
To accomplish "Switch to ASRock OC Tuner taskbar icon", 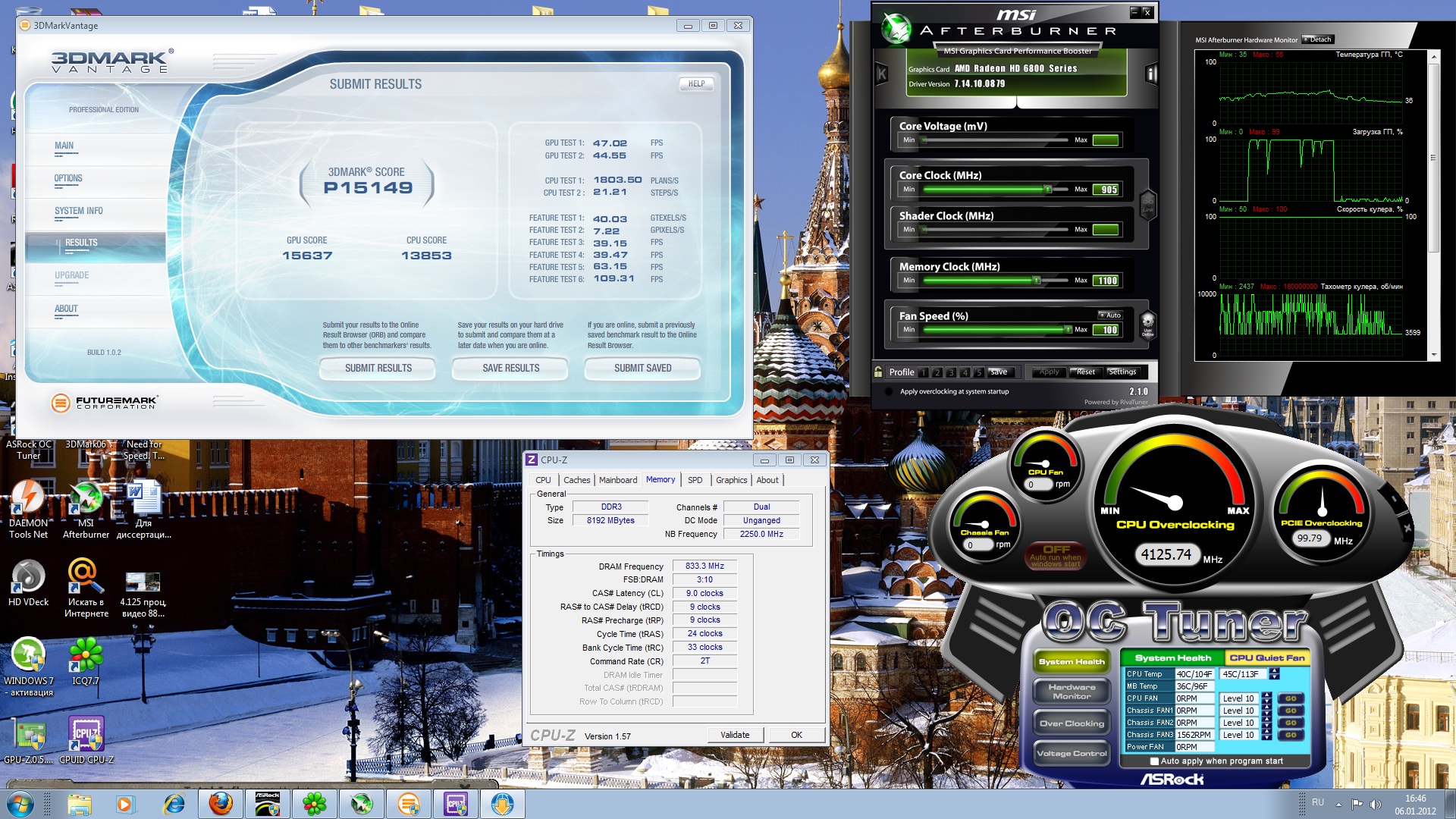I will point(268,804).
